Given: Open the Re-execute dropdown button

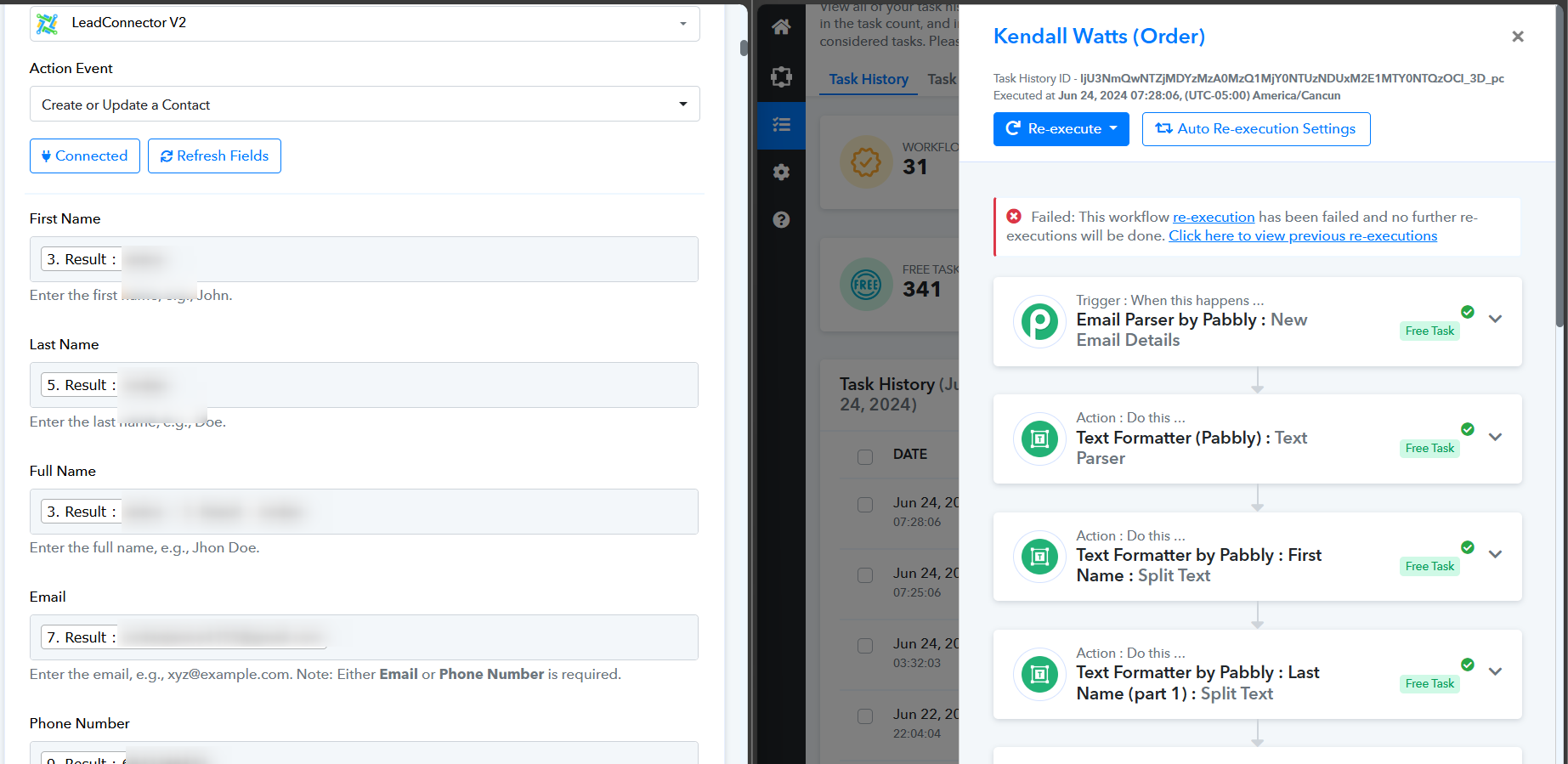Looking at the screenshot, I should pos(1061,129).
